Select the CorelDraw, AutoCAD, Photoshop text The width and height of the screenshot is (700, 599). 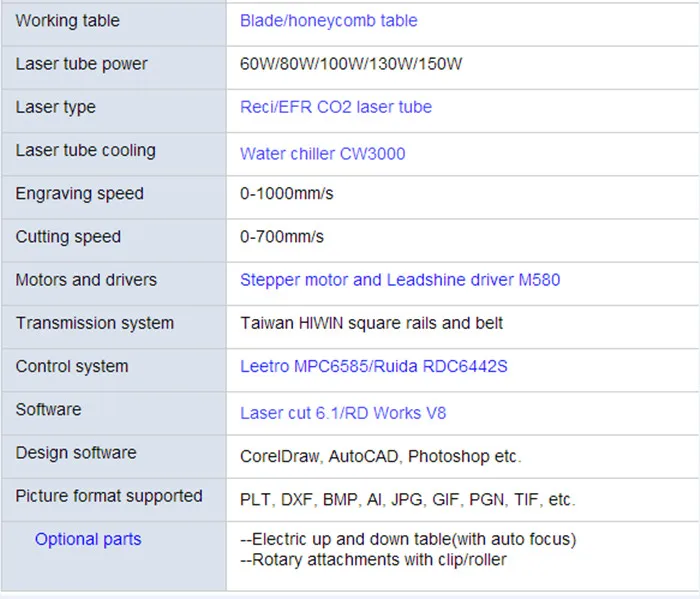pyautogui.click(x=381, y=457)
